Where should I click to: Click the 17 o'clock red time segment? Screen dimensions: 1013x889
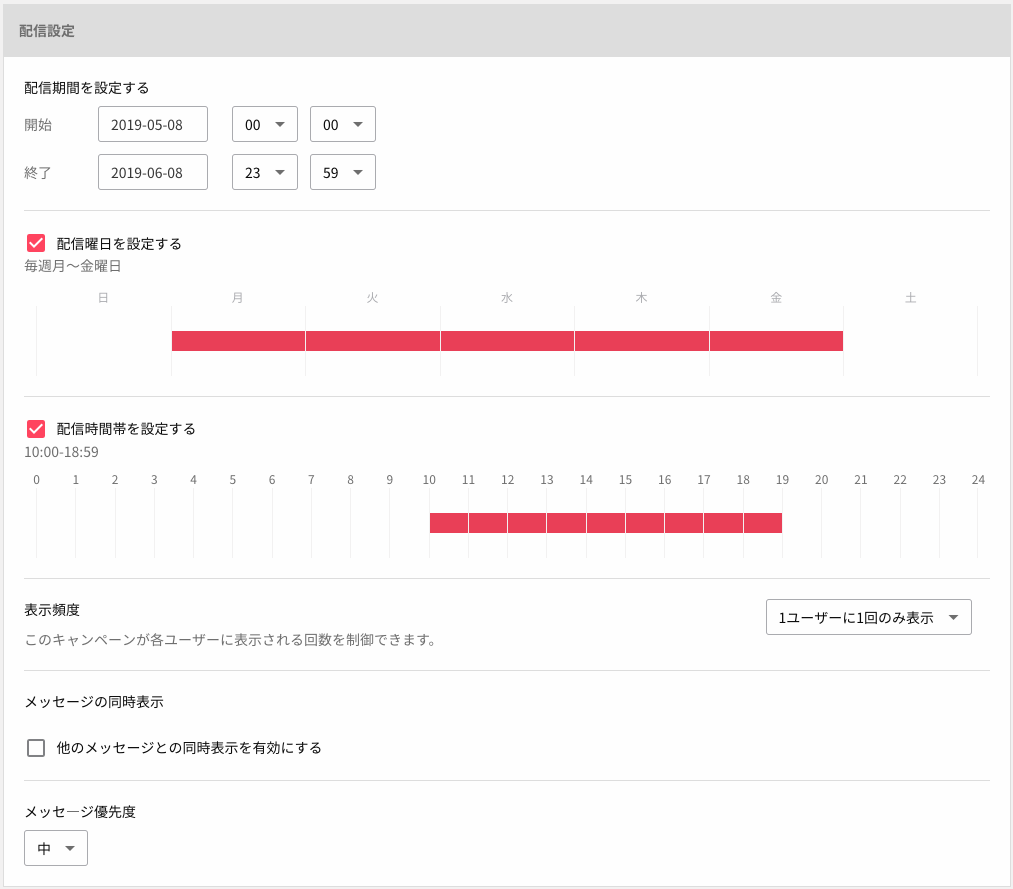724,523
